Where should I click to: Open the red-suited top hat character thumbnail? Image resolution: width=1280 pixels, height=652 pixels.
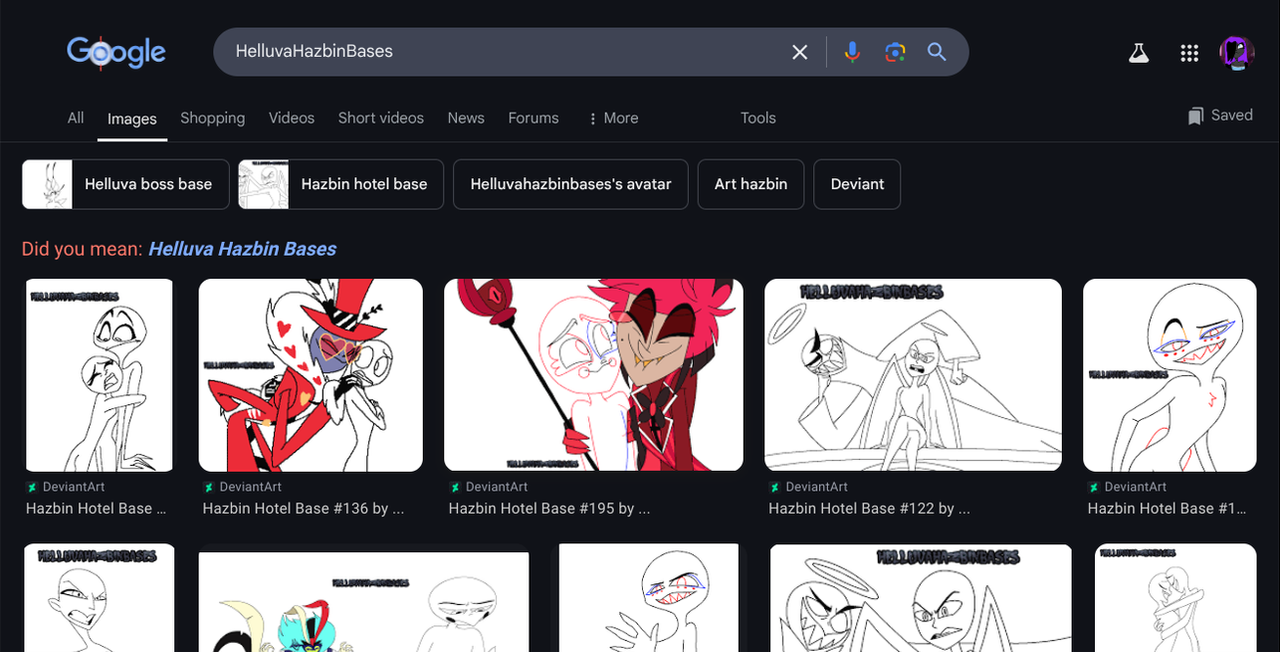(x=311, y=375)
